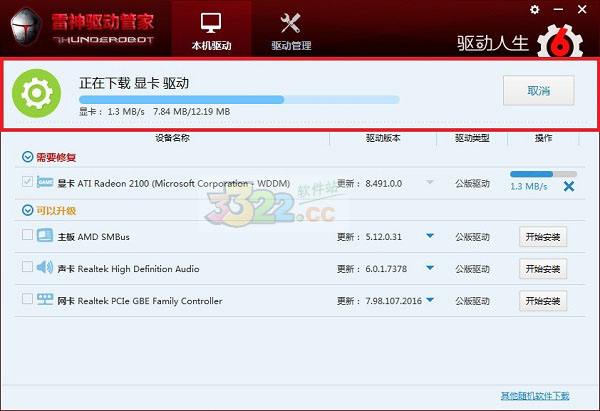Viewport: 600px width, 411px height.
Task: Minimize the driver manager window
Action: 558,10
